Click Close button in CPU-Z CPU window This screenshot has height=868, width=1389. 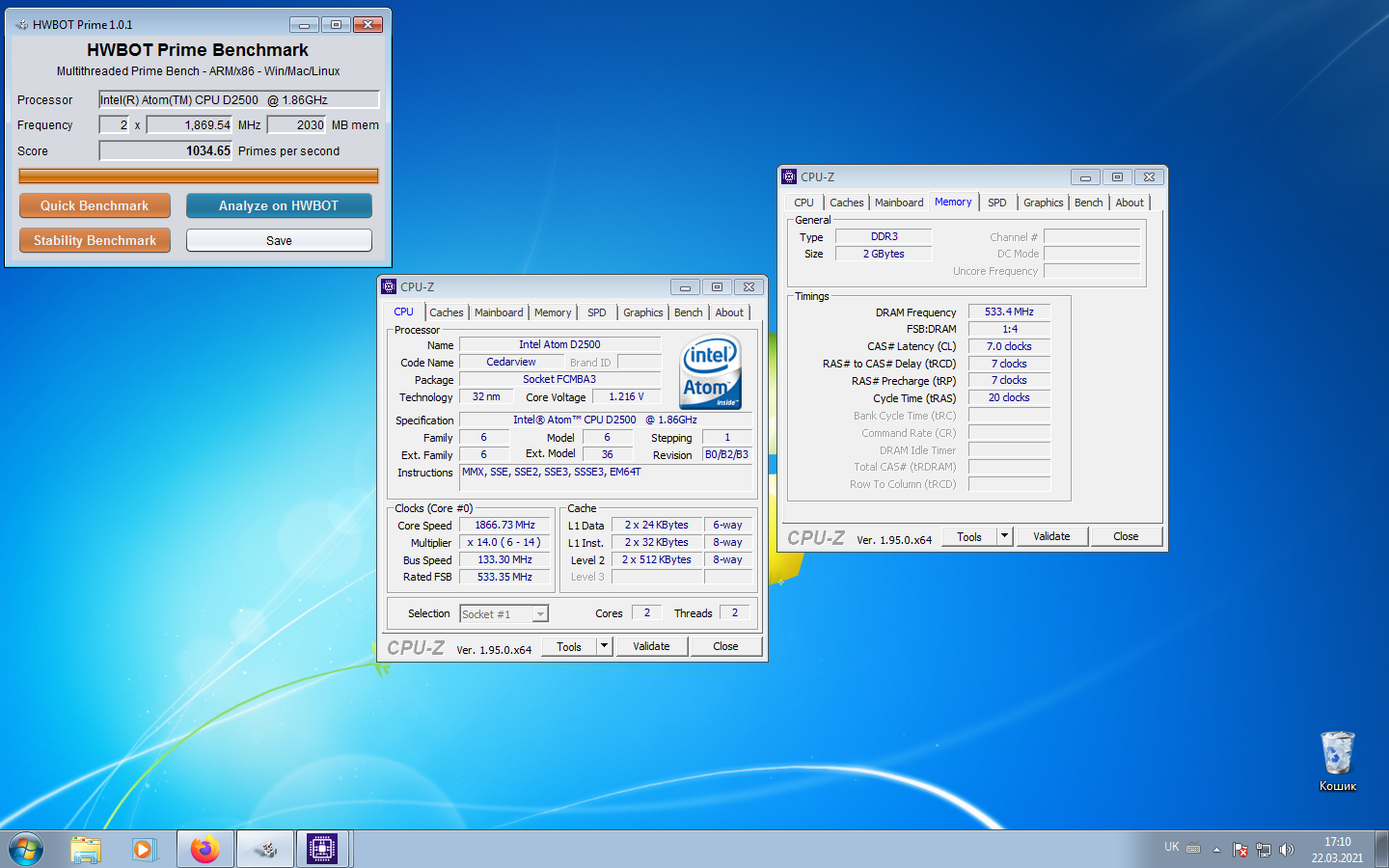[x=725, y=647]
